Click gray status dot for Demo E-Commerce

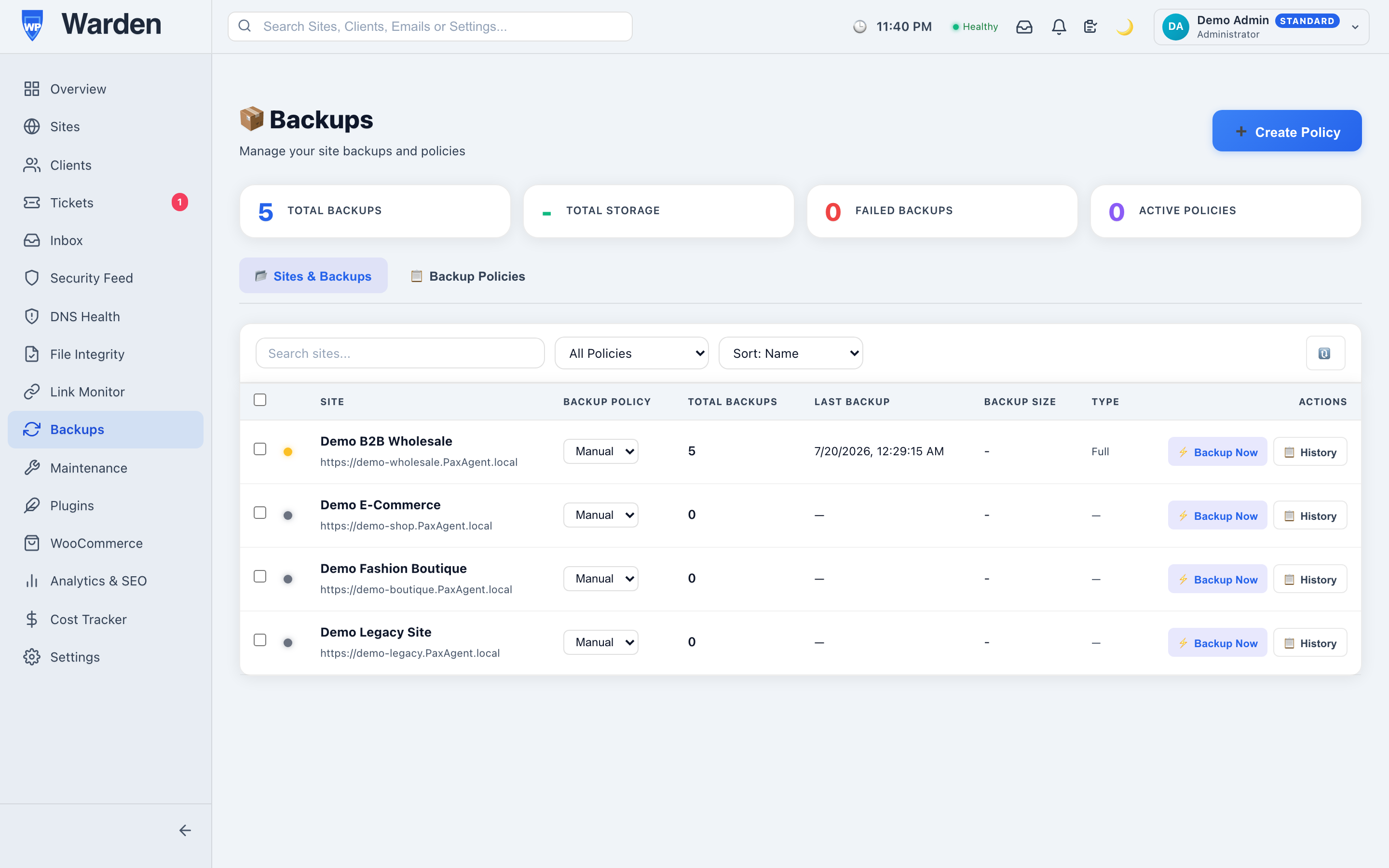pos(288,515)
